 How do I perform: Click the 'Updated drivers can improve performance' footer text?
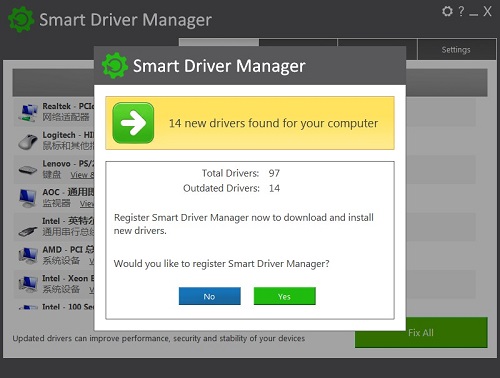click(159, 338)
